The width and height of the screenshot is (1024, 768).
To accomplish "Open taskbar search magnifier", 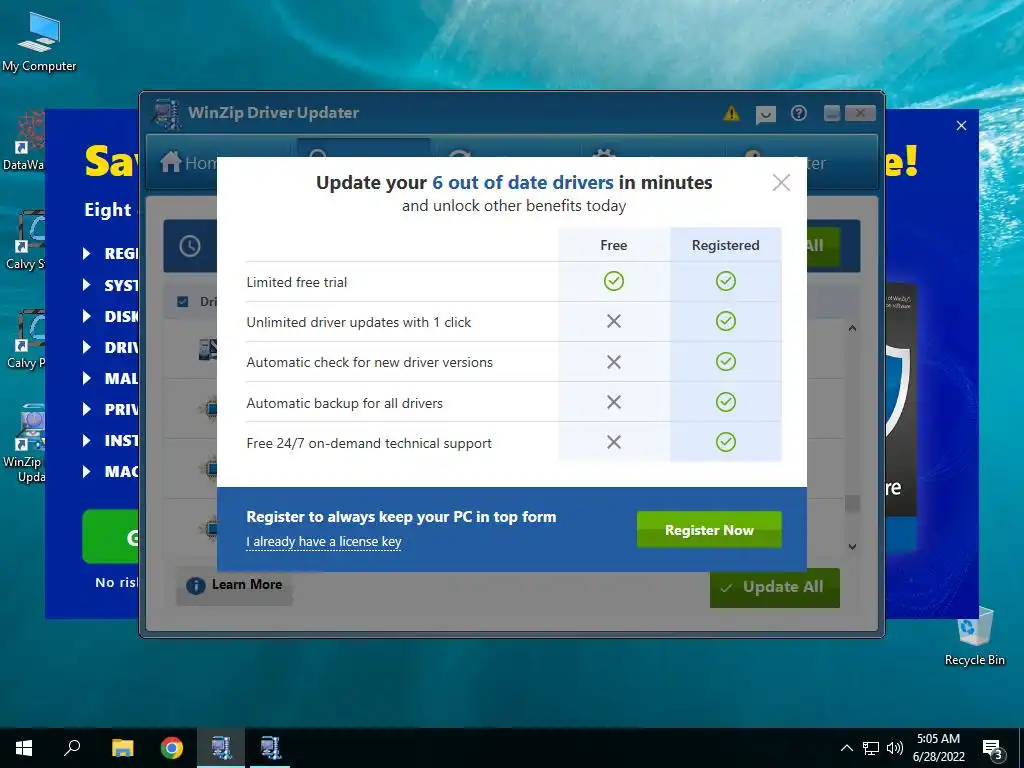I will pyautogui.click(x=72, y=748).
